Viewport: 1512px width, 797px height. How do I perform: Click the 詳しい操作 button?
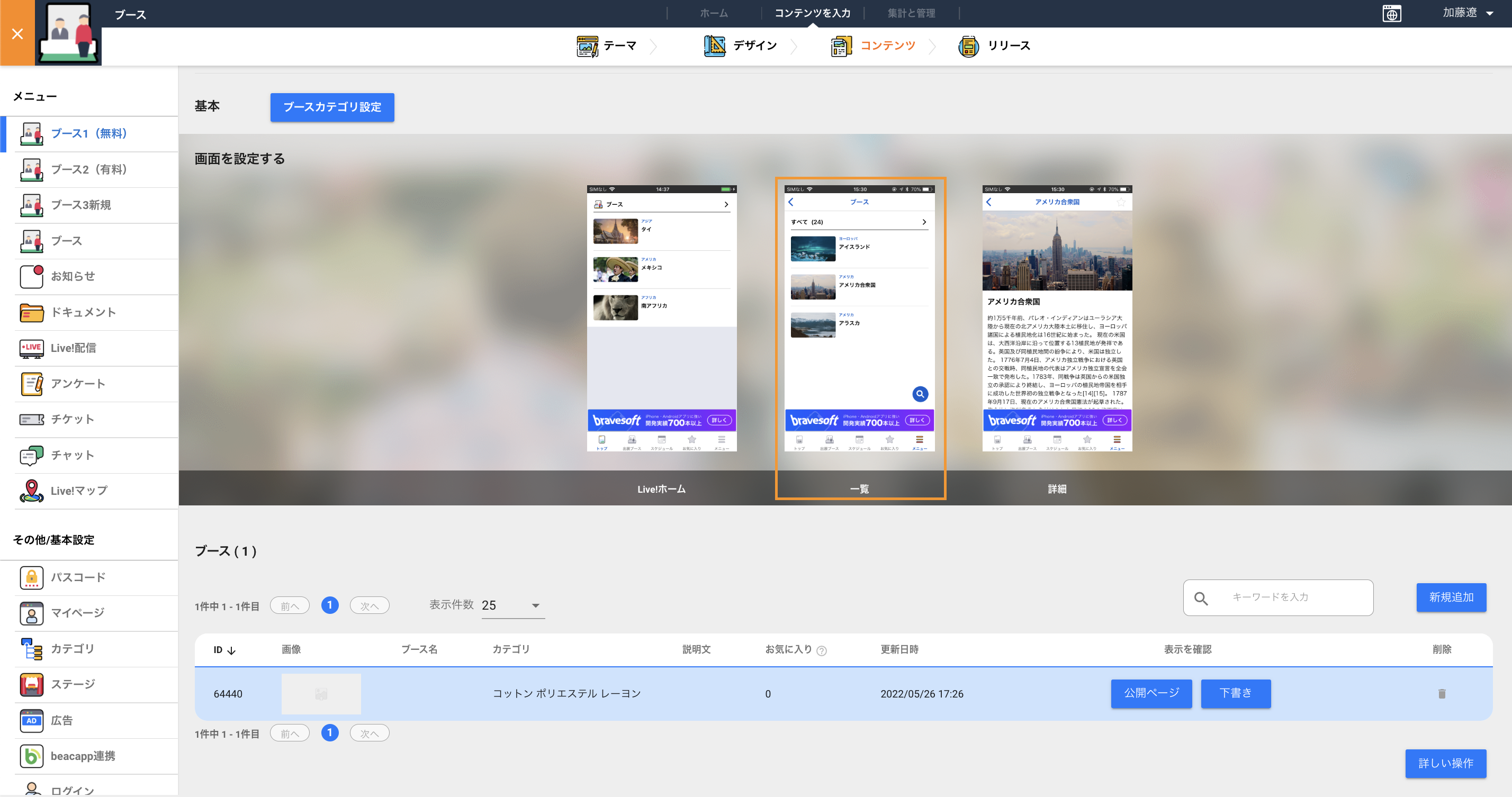click(x=1445, y=764)
